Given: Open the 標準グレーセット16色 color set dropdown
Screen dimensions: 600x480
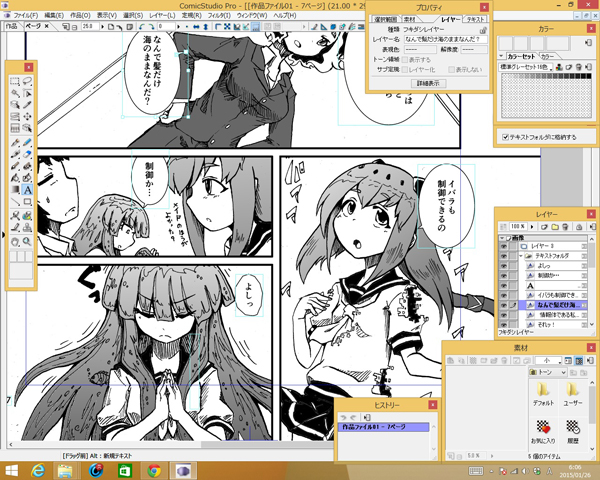Looking at the screenshot, I should (x=526, y=67).
